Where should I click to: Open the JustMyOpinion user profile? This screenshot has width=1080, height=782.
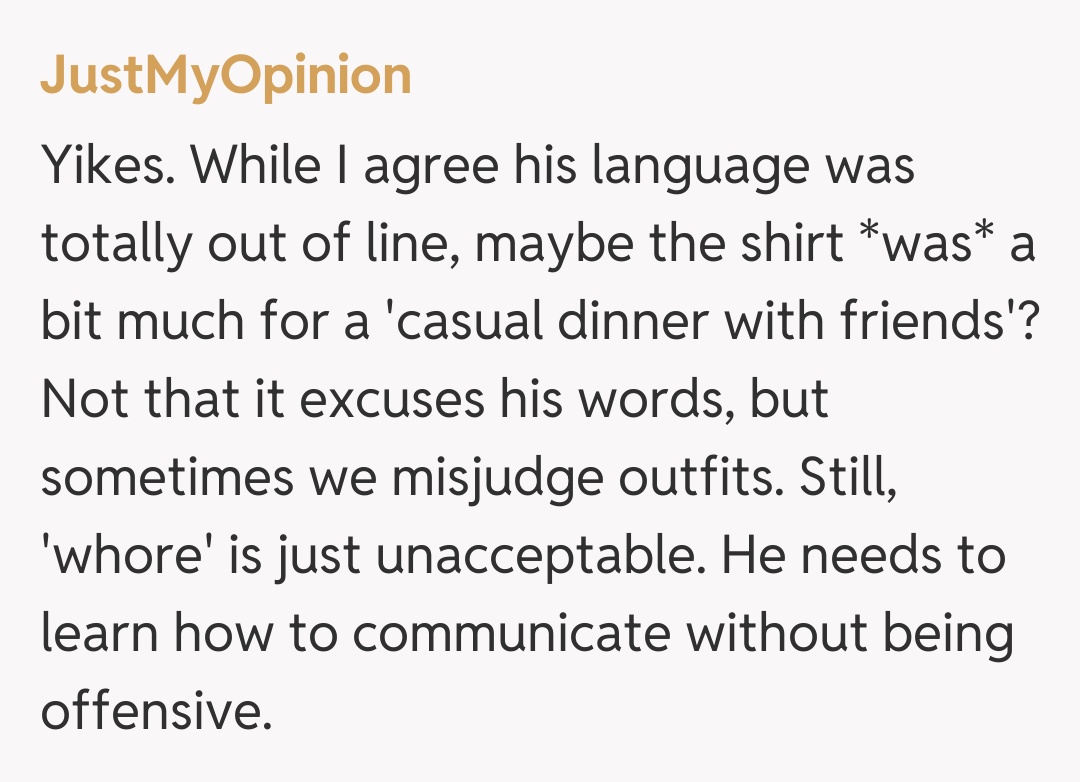coord(226,76)
